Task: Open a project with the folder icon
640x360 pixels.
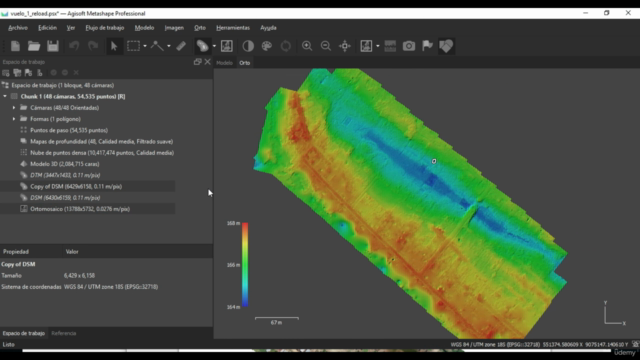Action: click(34, 46)
